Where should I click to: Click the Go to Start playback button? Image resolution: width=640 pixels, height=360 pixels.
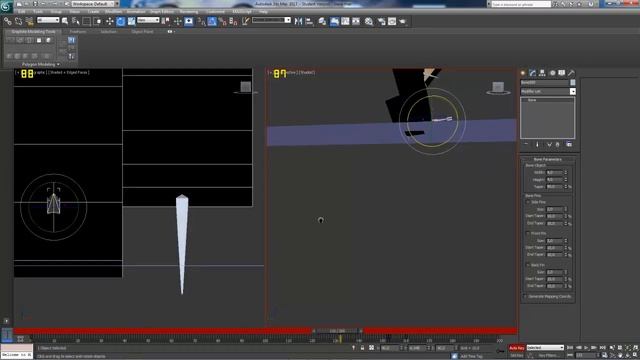pyautogui.click(x=570, y=348)
